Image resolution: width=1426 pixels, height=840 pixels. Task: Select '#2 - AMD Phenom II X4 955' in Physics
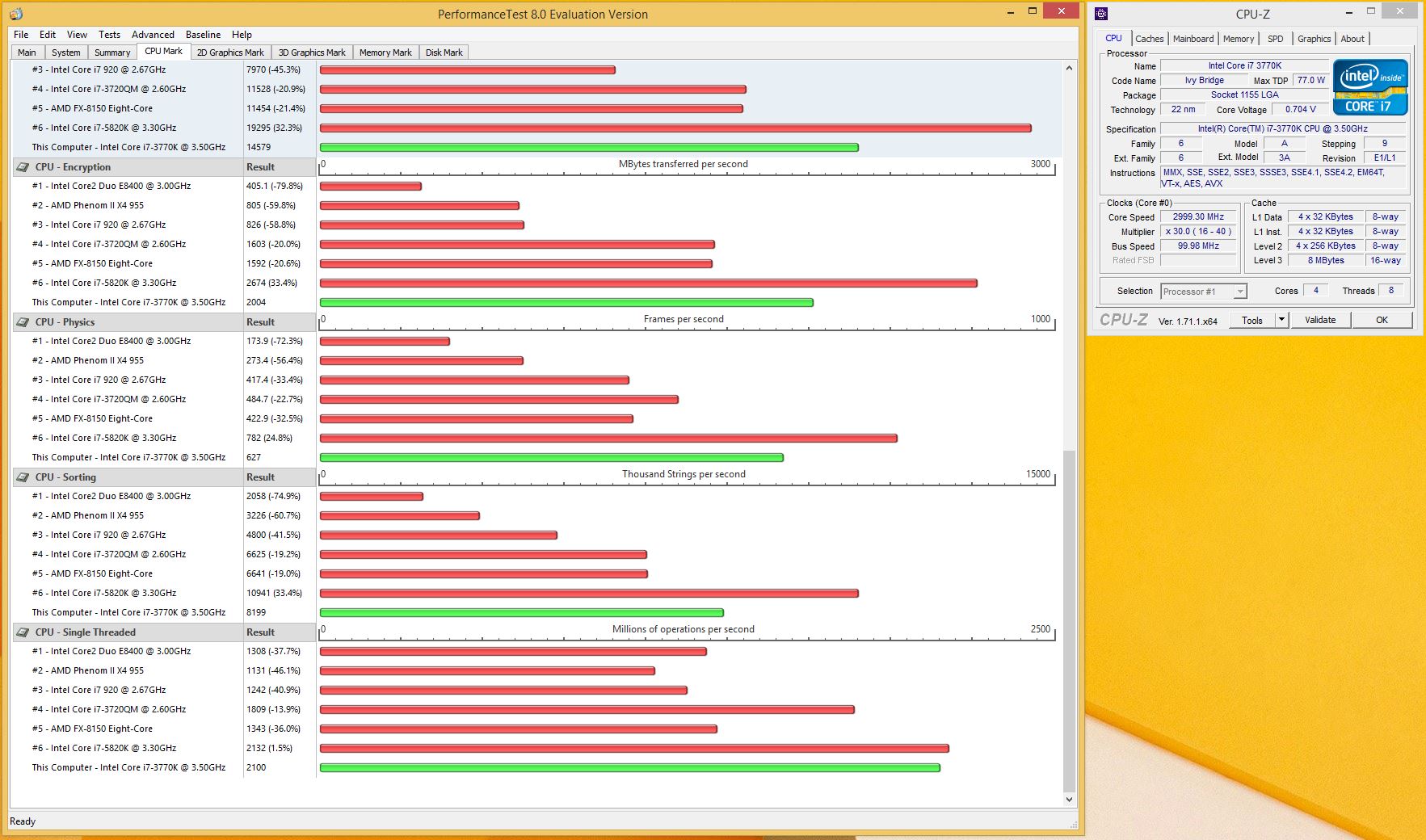(x=88, y=361)
